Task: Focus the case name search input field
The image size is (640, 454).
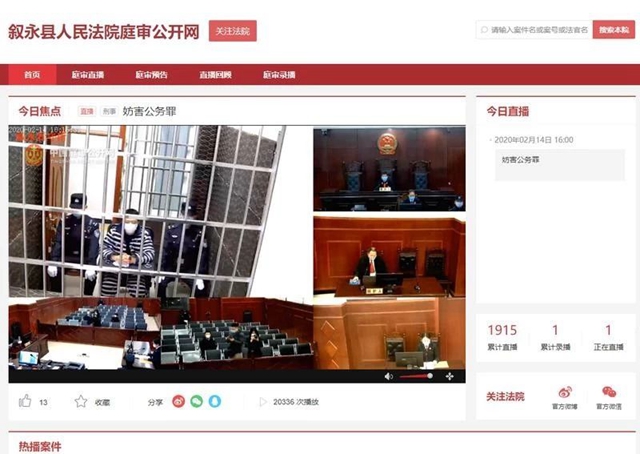Action: (534, 30)
